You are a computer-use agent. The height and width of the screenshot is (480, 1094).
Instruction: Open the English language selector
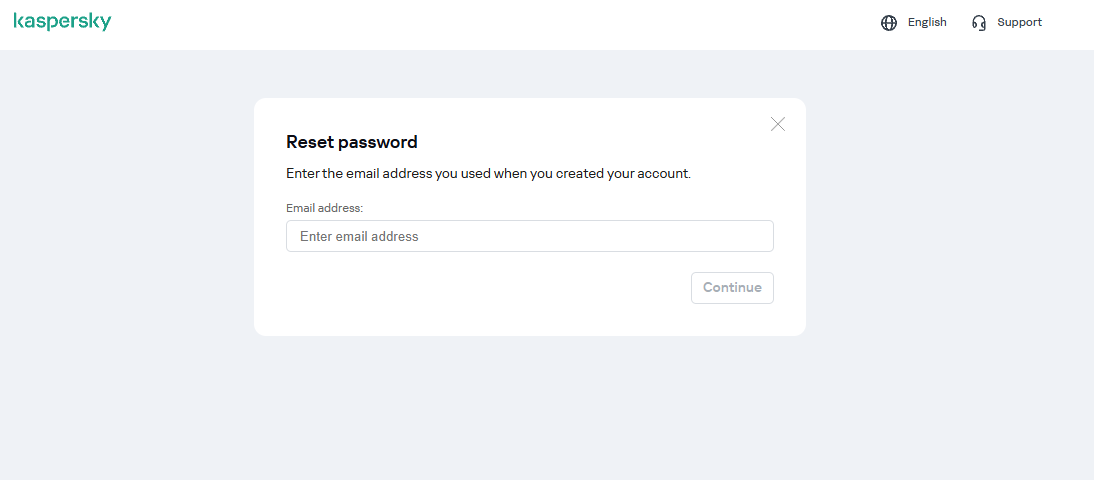[x=926, y=22]
